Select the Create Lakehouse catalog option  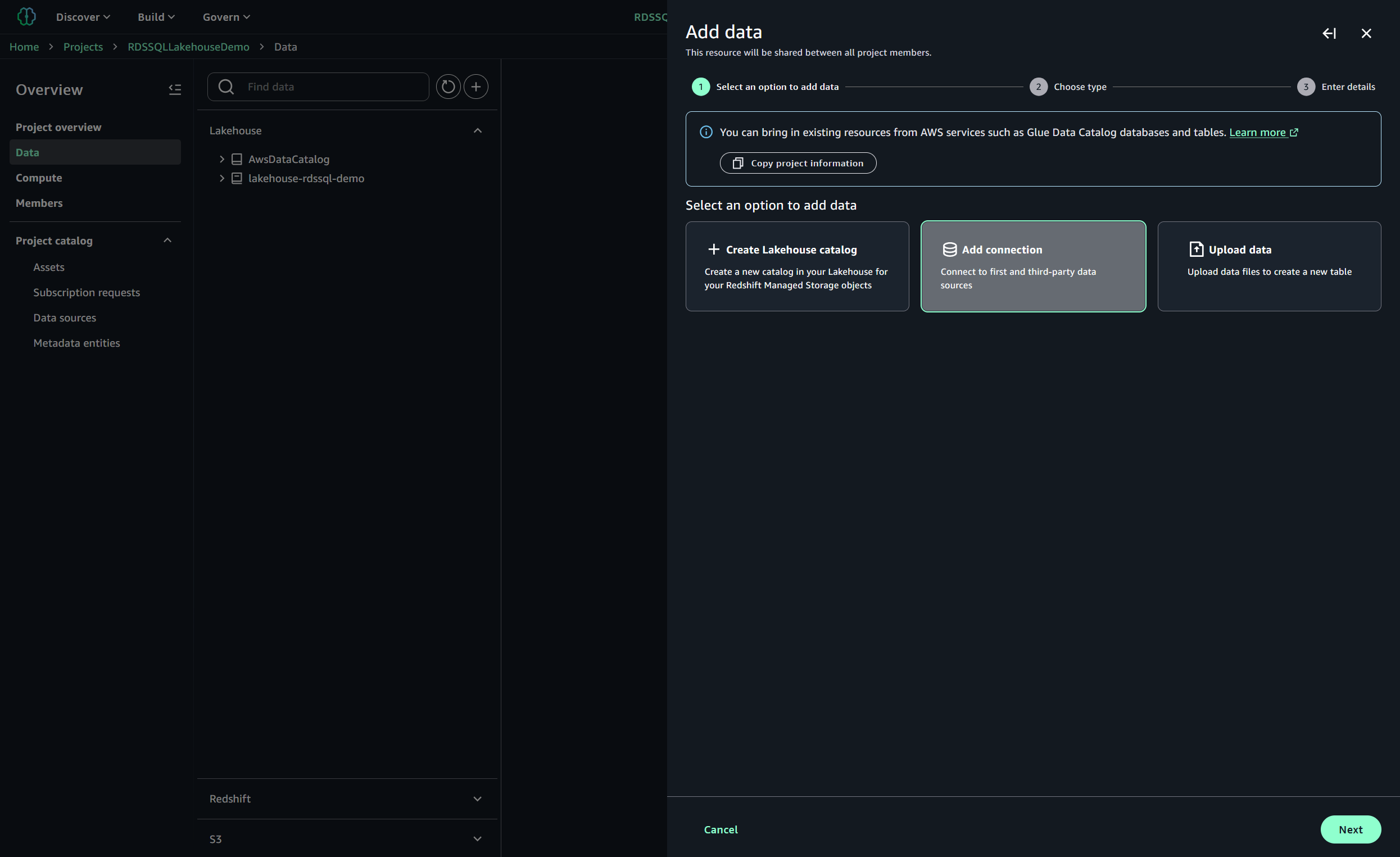click(x=796, y=266)
